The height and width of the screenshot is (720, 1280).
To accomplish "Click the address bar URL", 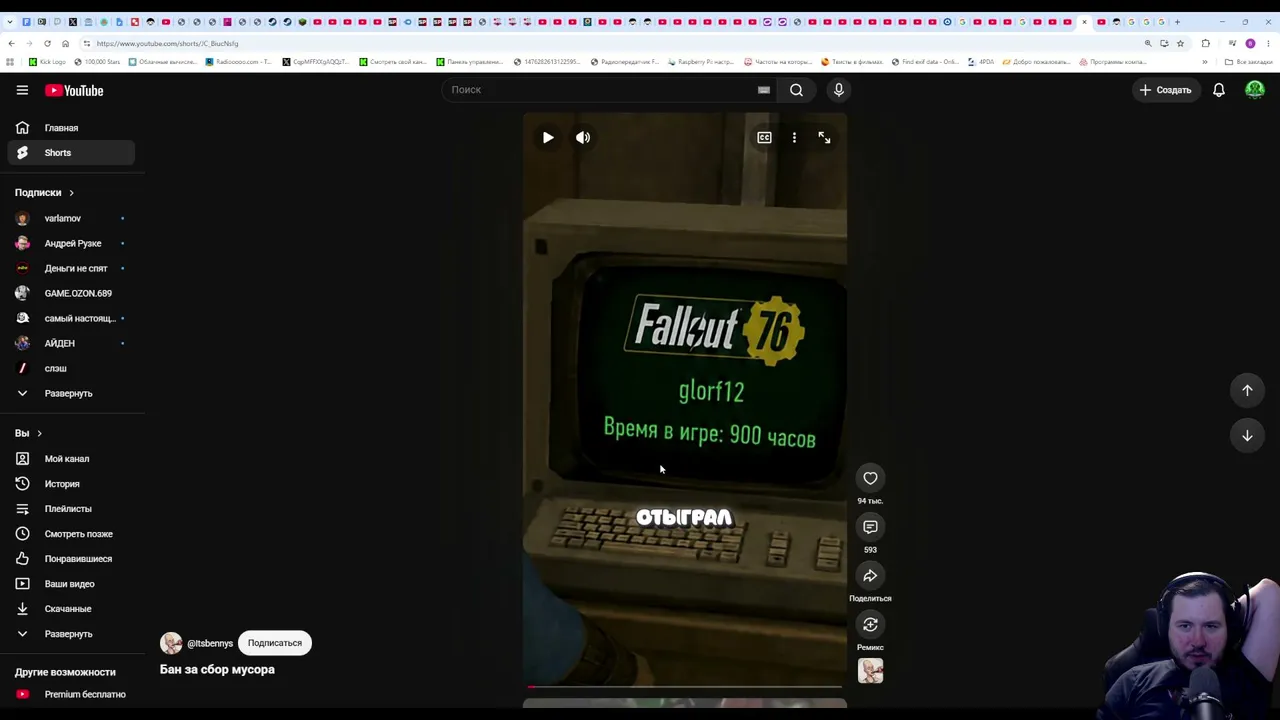I will click(167, 43).
